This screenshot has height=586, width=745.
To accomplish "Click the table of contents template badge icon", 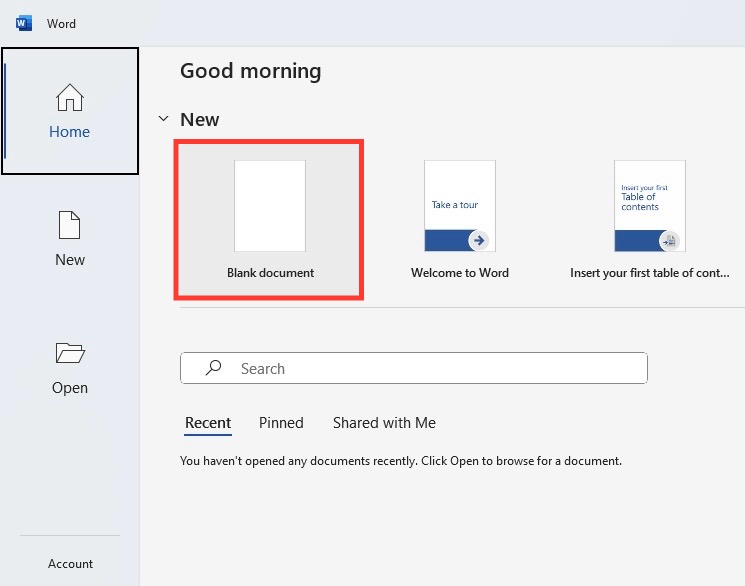I will [x=669, y=241].
